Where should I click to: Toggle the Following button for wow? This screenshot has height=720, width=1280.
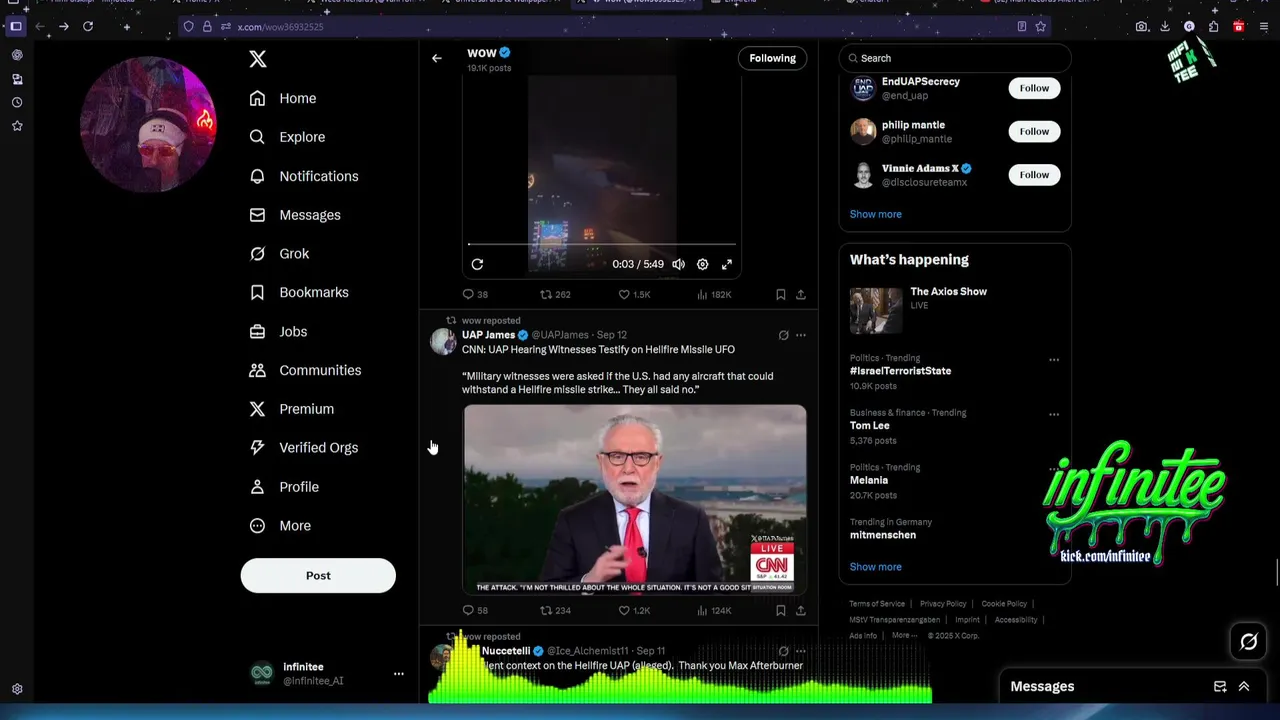pyautogui.click(x=772, y=58)
